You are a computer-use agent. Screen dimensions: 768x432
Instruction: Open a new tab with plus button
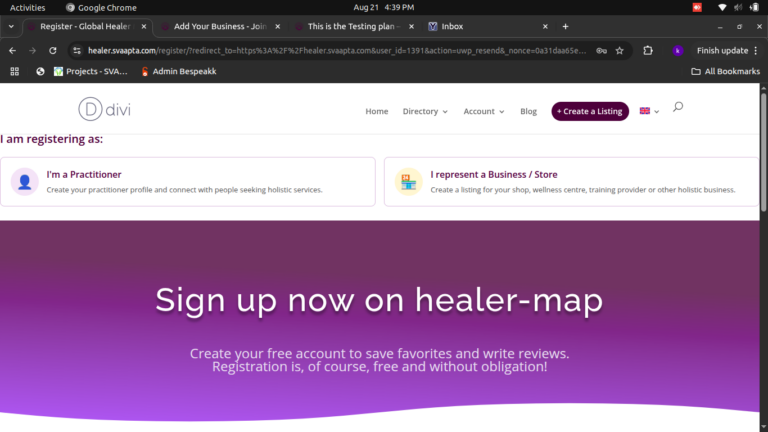pyautogui.click(x=565, y=26)
